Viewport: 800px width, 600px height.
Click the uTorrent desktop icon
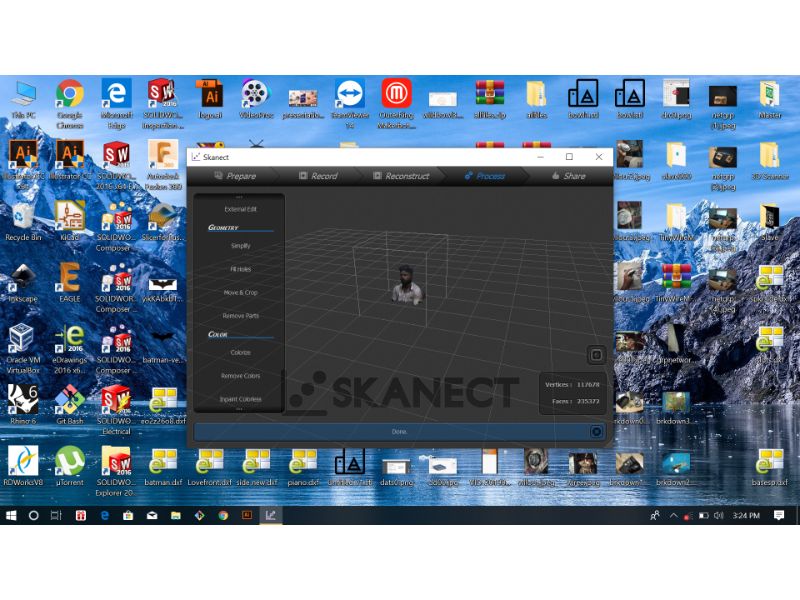point(70,466)
